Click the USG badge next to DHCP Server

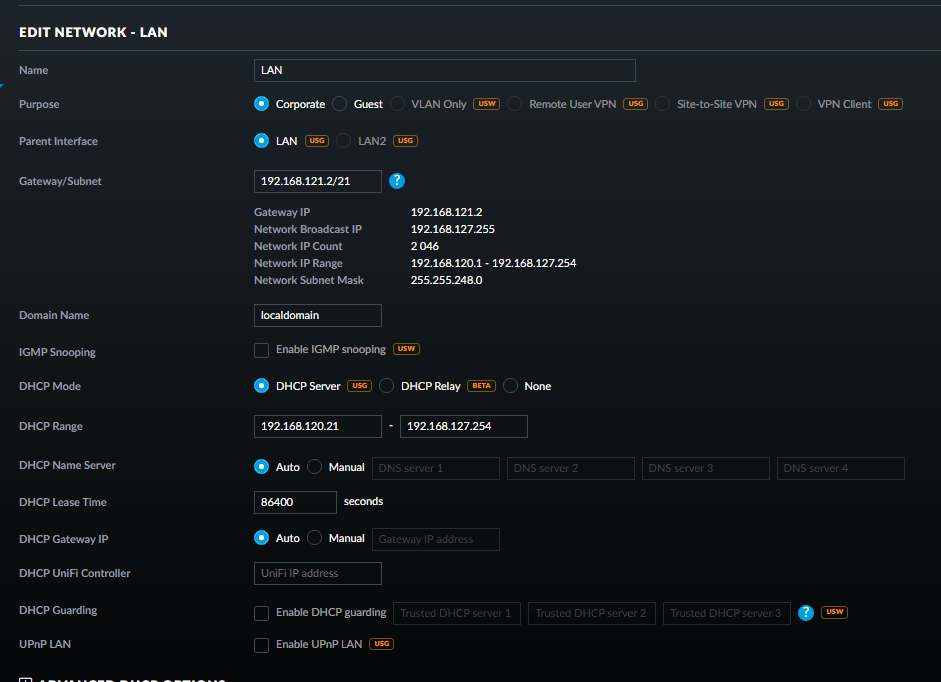click(359, 386)
